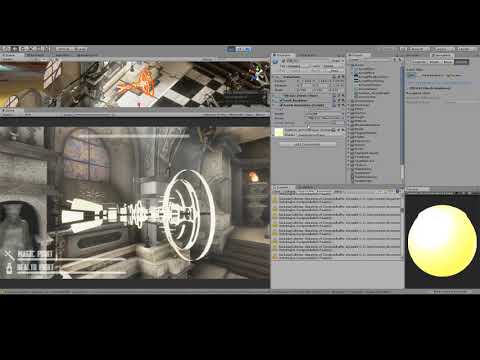Select the Hand tool in top toolbar
The width and height of the screenshot is (480, 360).
6,49
